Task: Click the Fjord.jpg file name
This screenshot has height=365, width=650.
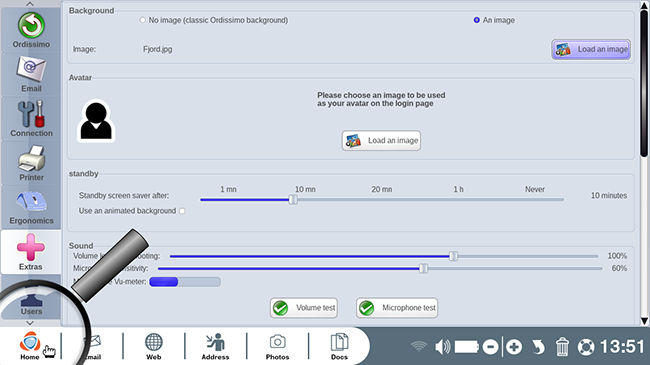Action: click(158, 49)
